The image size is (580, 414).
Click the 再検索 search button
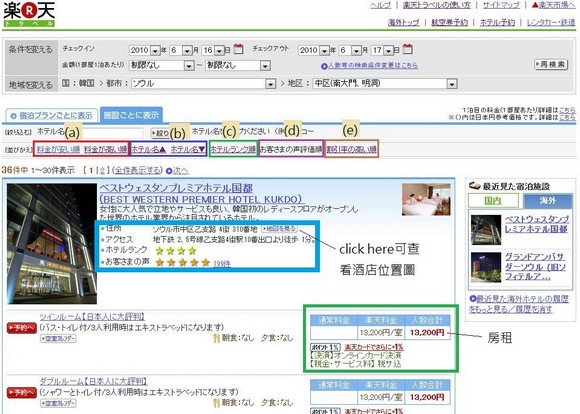click(x=551, y=64)
